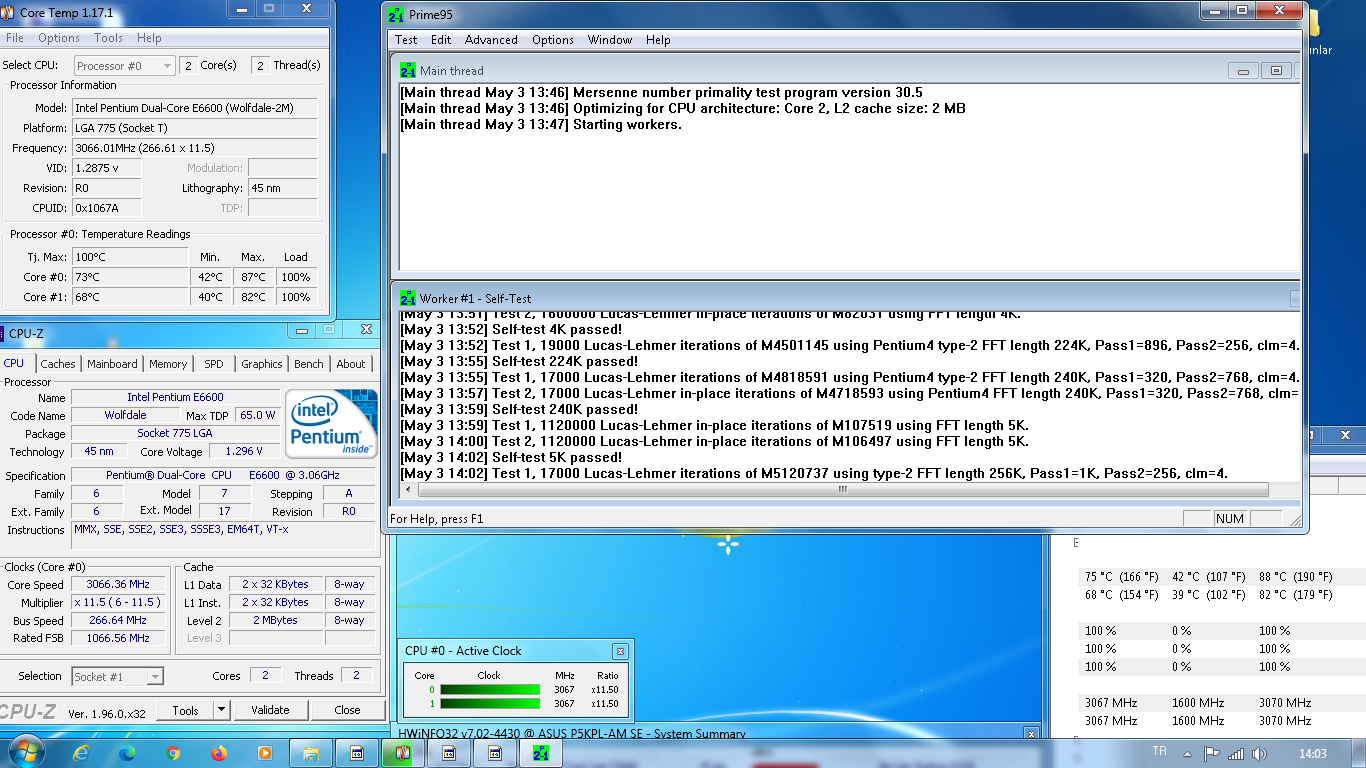Click the TR language indicator in taskbar
The width and height of the screenshot is (1366, 768).
pos(1159,751)
